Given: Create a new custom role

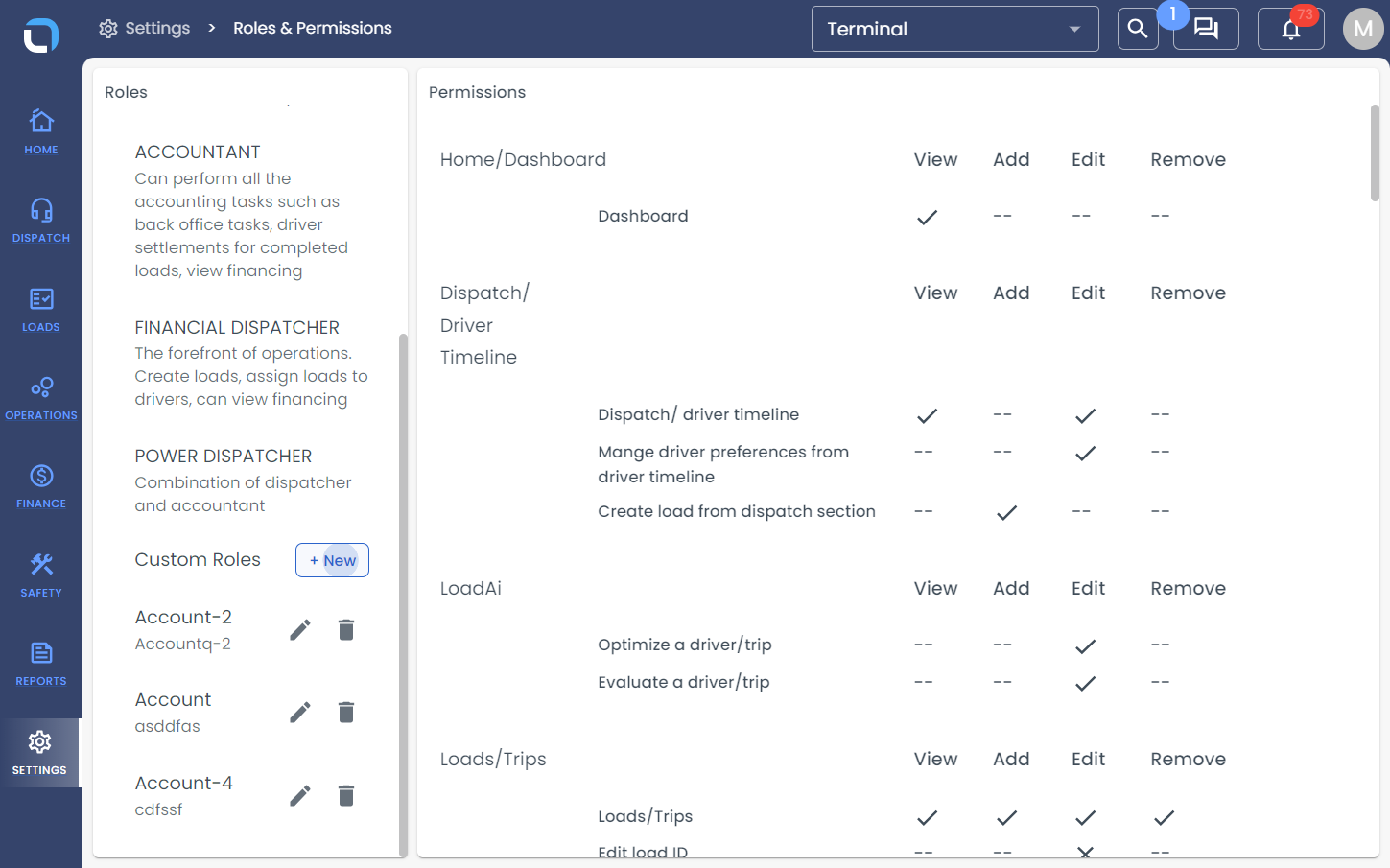Looking at the screenshot, I should 332,560.
